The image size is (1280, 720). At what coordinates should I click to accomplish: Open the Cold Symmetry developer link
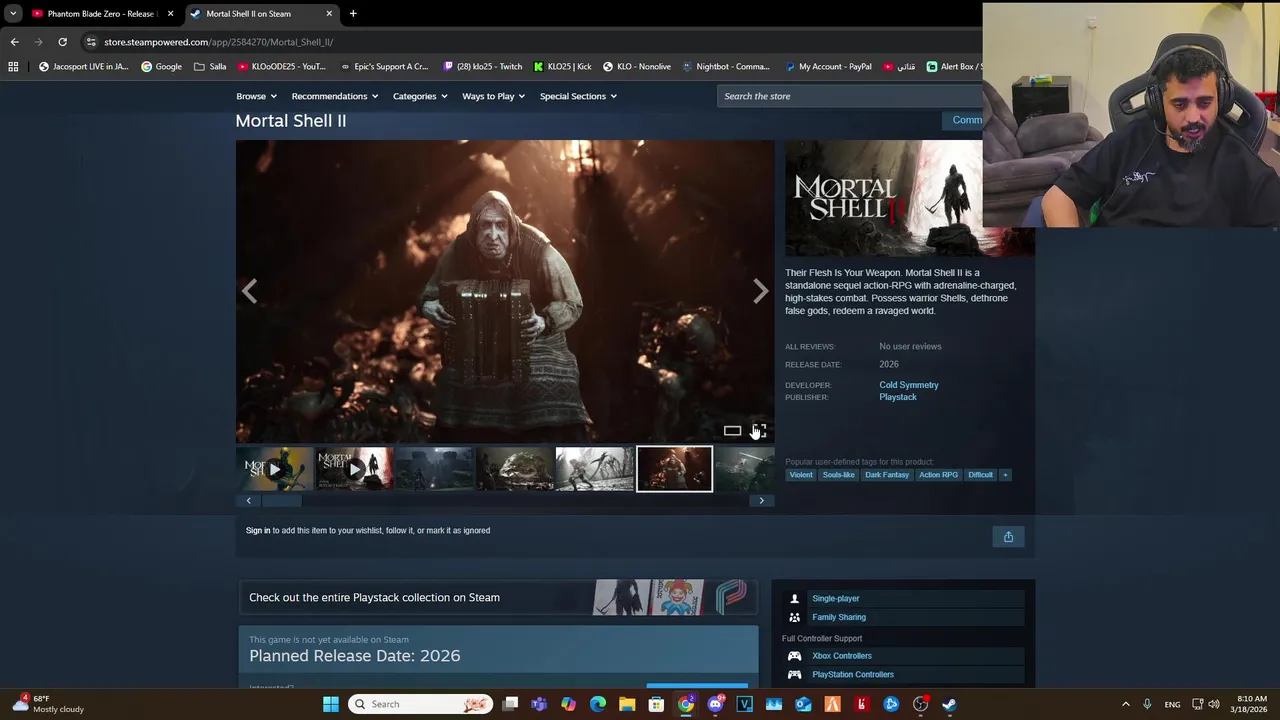pos(908,385)
